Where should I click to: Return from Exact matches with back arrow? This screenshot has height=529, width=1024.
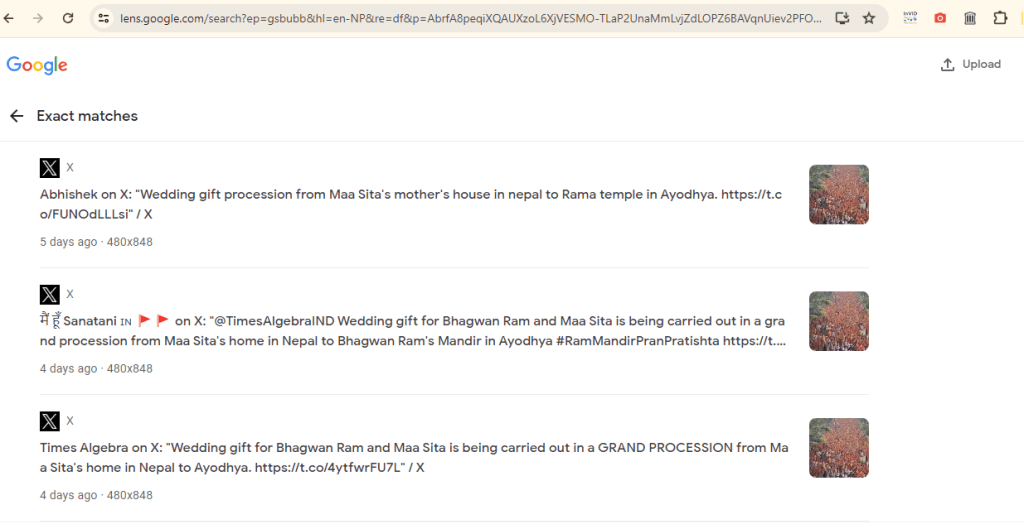point(16,116)
